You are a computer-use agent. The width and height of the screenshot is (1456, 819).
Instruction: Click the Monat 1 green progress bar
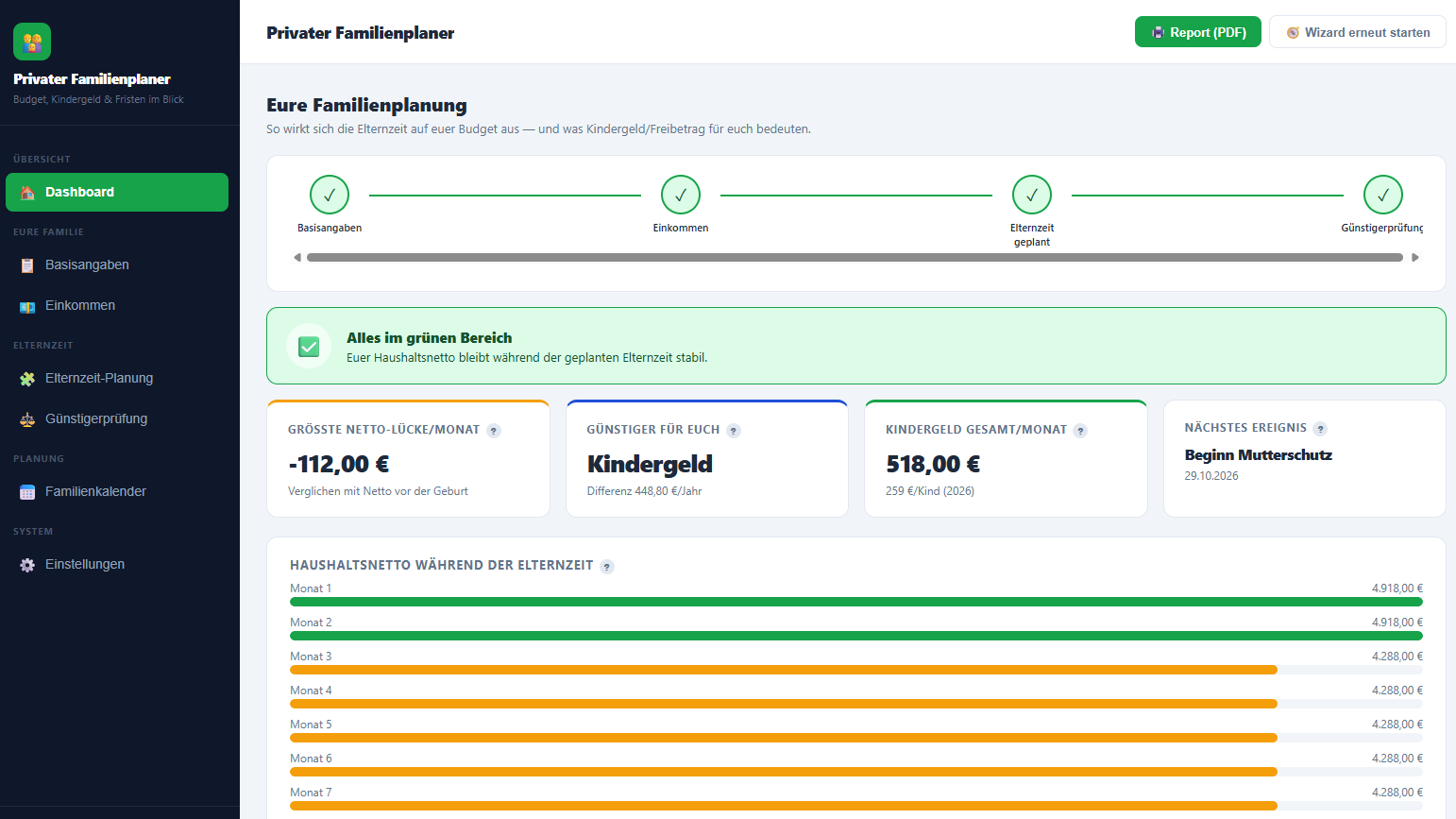856,602
